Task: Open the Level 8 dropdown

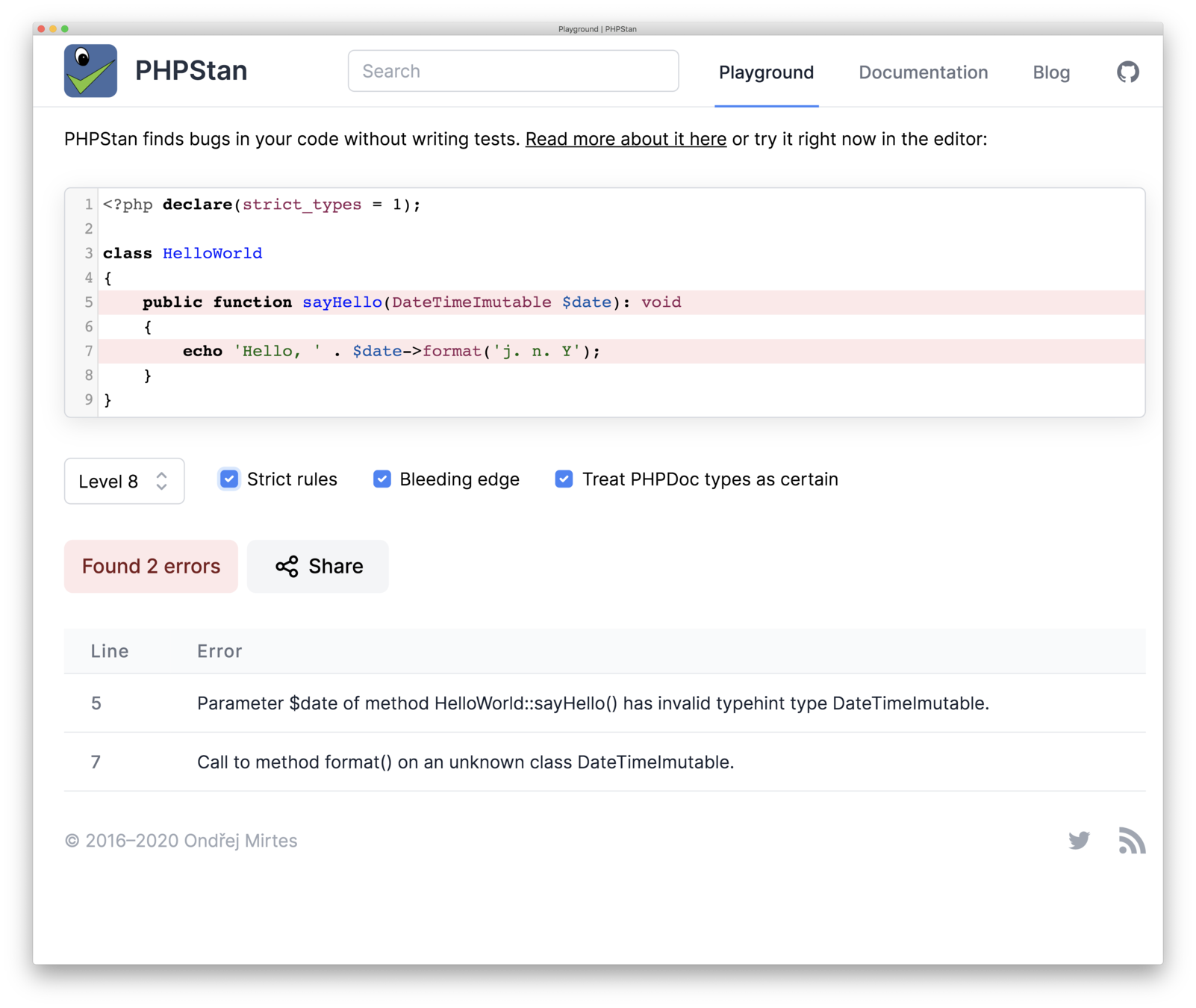Action: click(x=124, y=481)
